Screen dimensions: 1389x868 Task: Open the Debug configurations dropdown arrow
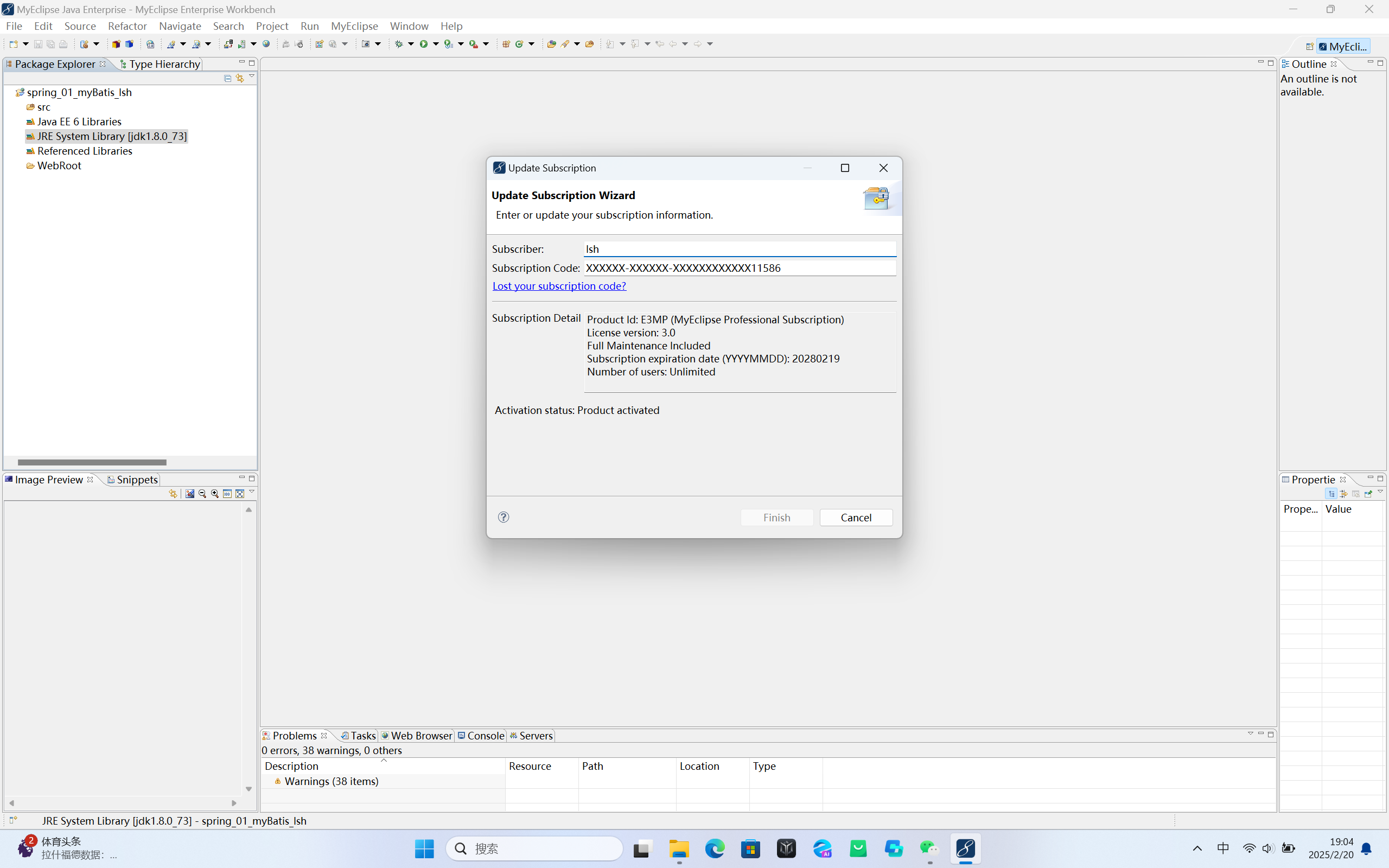tap(411, 43)
